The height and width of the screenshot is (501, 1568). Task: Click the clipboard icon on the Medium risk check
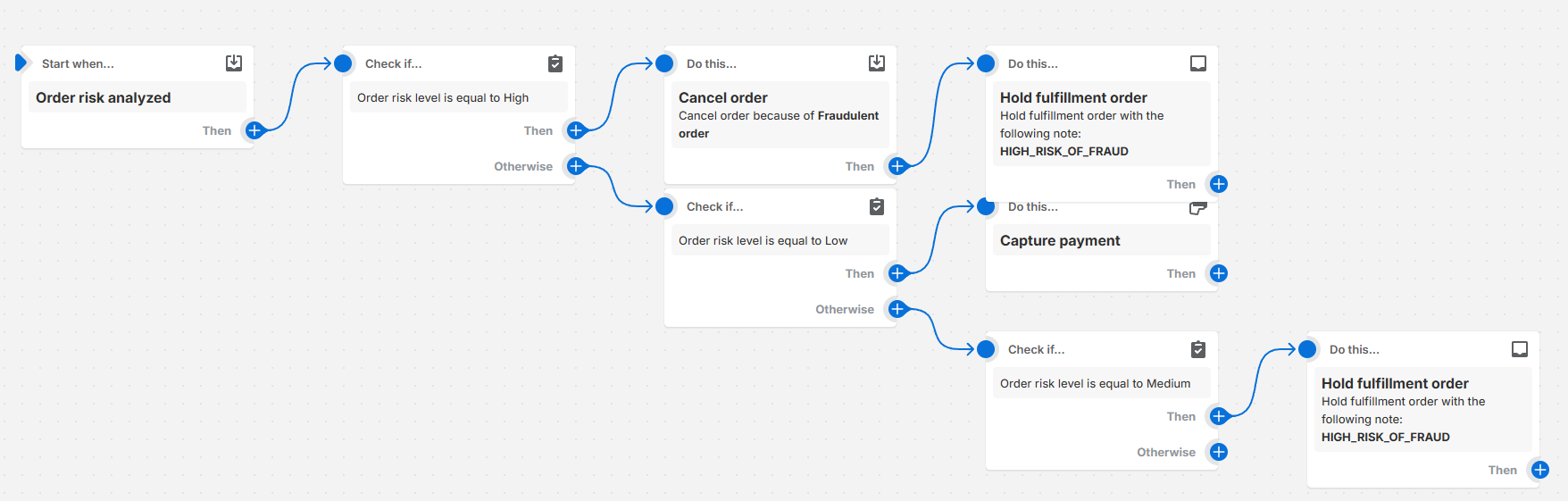pos(1198,349)
